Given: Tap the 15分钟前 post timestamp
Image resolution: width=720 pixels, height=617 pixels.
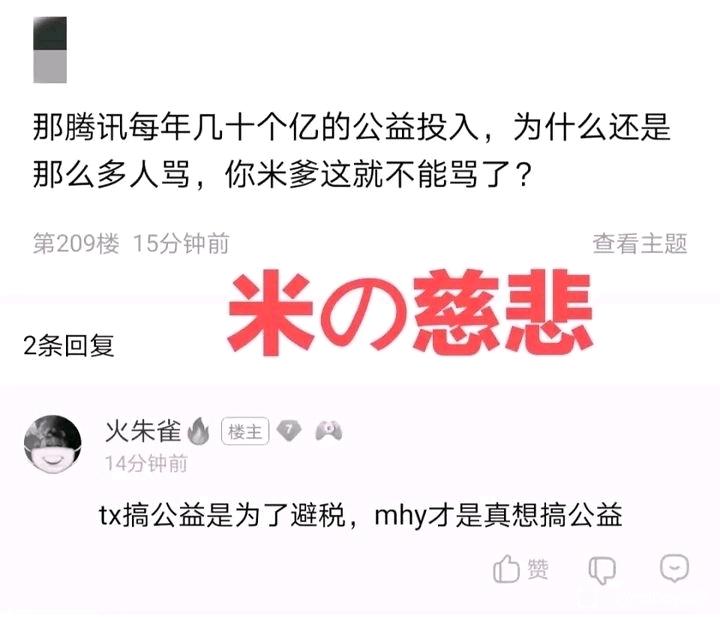Looking at the screenshot, I should [x=181, y=243].
